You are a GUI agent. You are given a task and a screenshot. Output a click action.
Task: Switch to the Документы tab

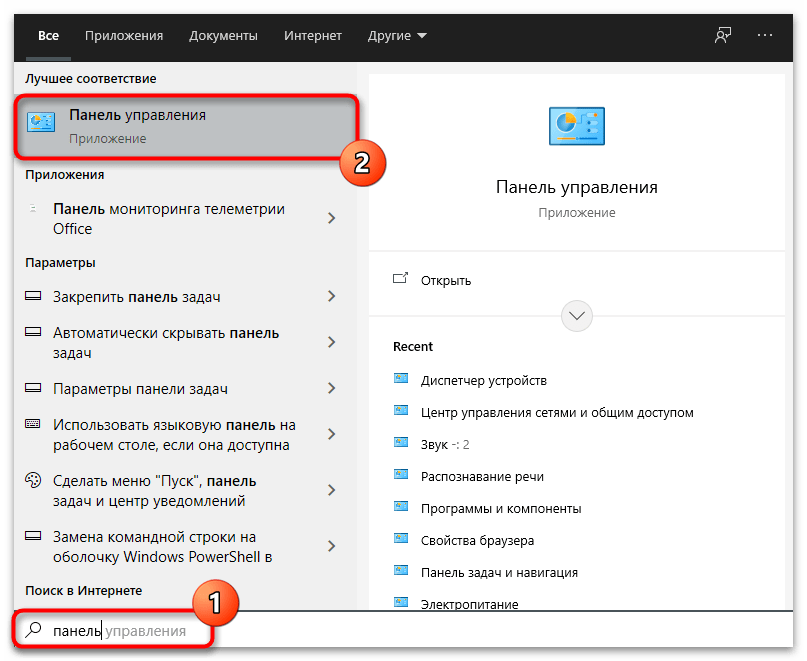point(223,36)
